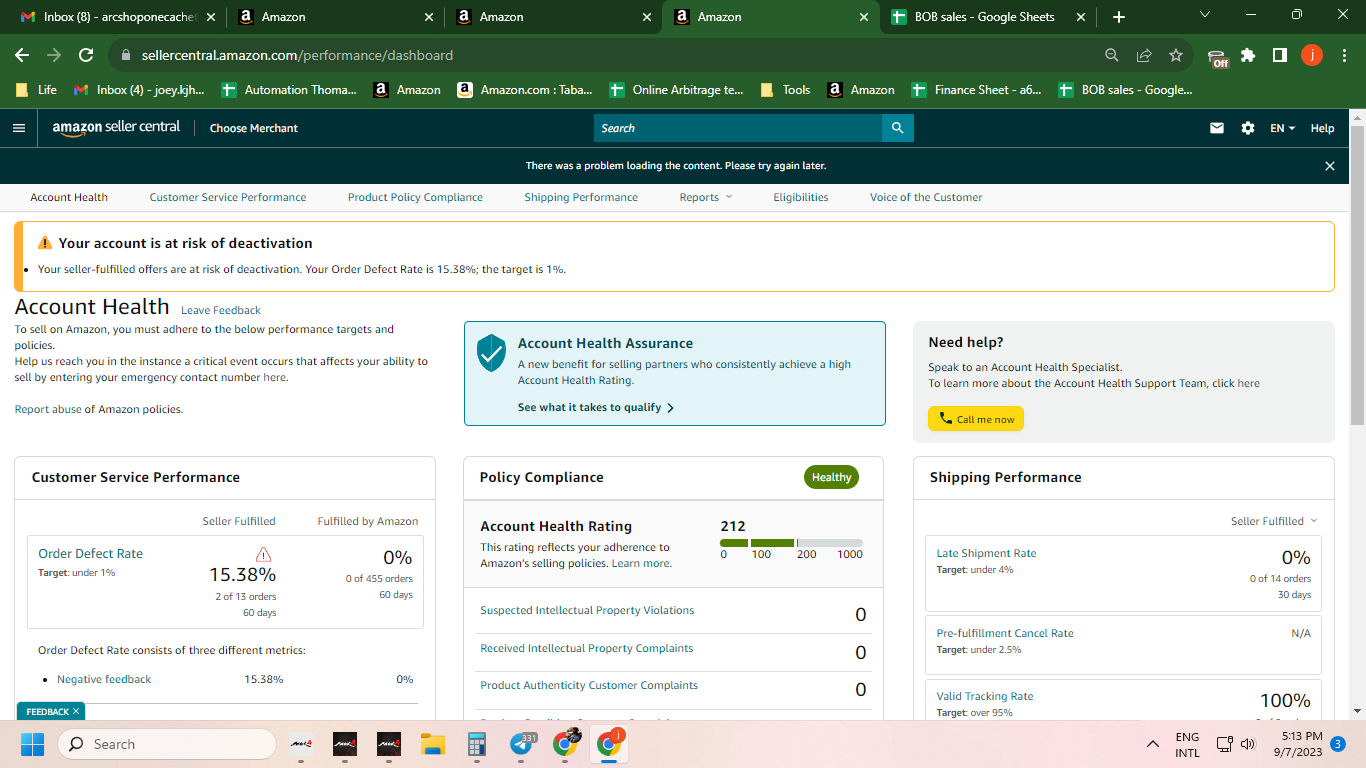
Task: Click the Account Health Assurance shield icon
Action: [491, 353]
